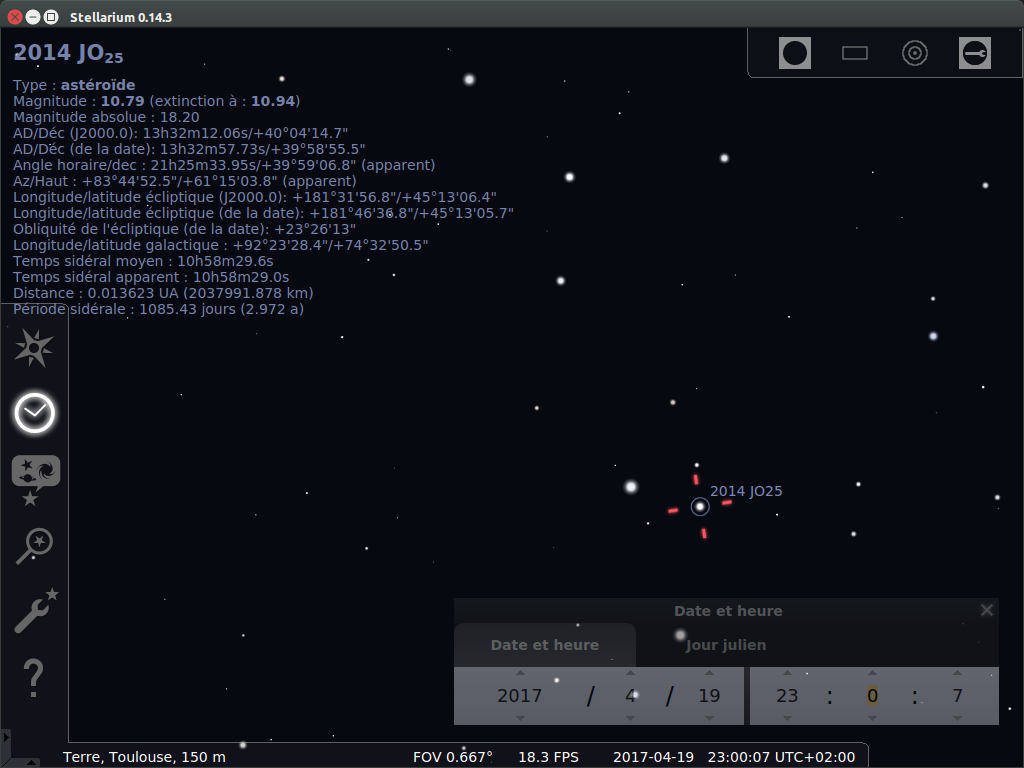Open Sky and viewing options icon
Image resolution: width=1024 pixels, height=768 pixels.
coord(35,478)
